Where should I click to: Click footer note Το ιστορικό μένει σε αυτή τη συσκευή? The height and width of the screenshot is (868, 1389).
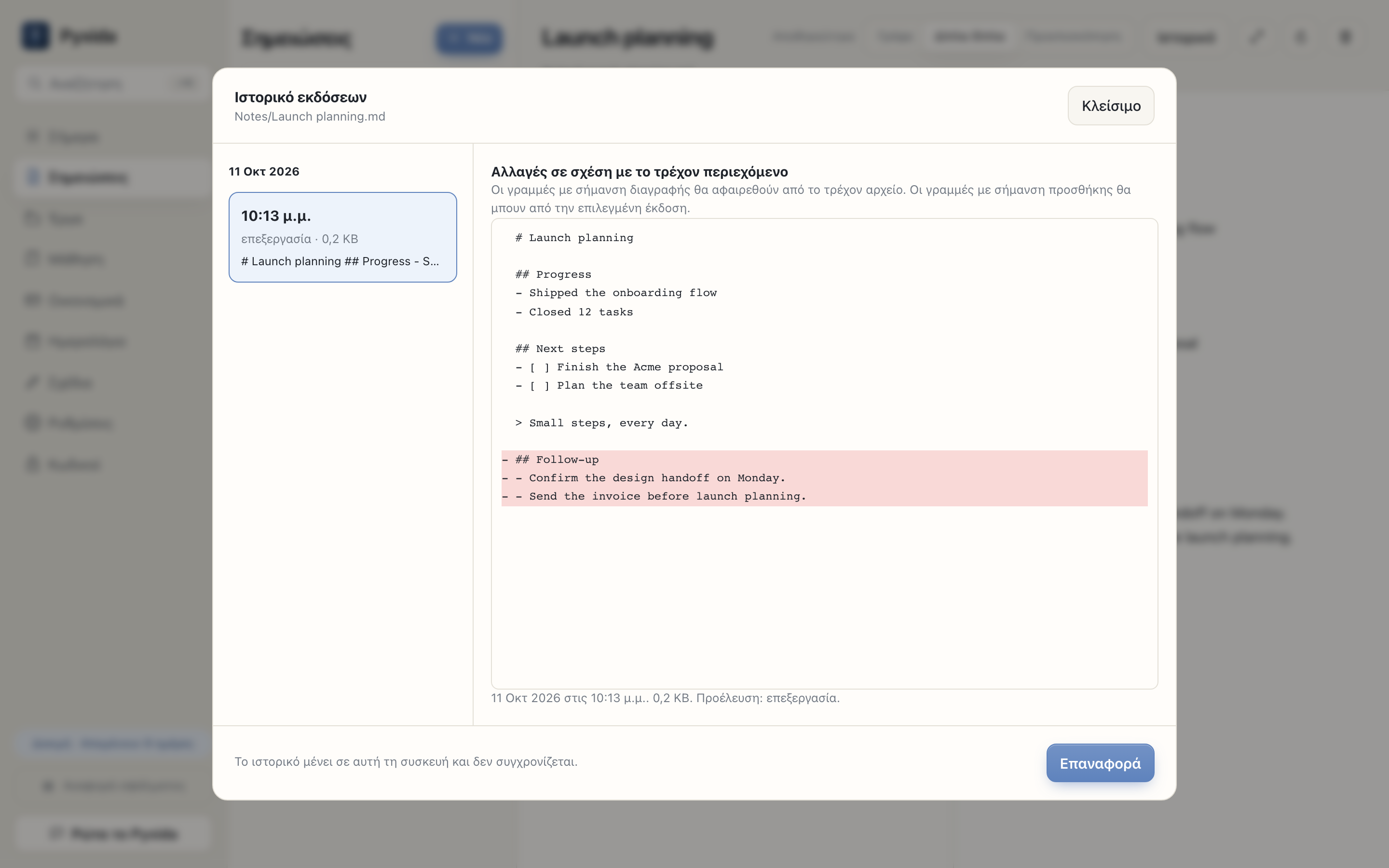pos(406,762)
